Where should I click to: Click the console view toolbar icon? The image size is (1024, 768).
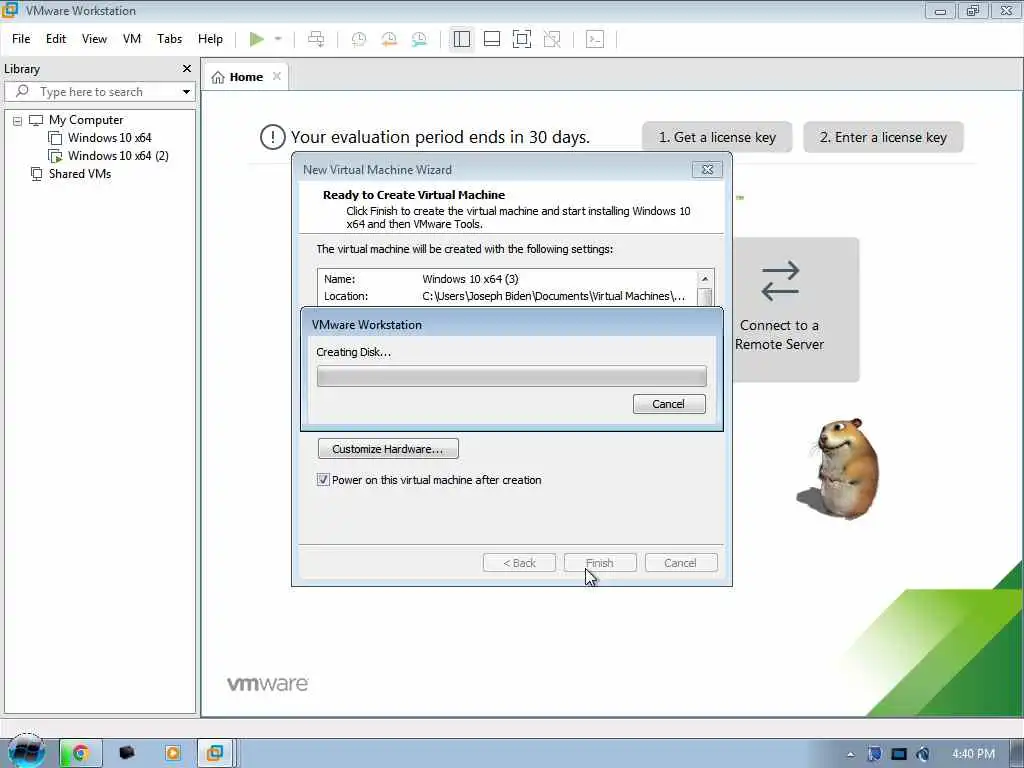(594, 39)
